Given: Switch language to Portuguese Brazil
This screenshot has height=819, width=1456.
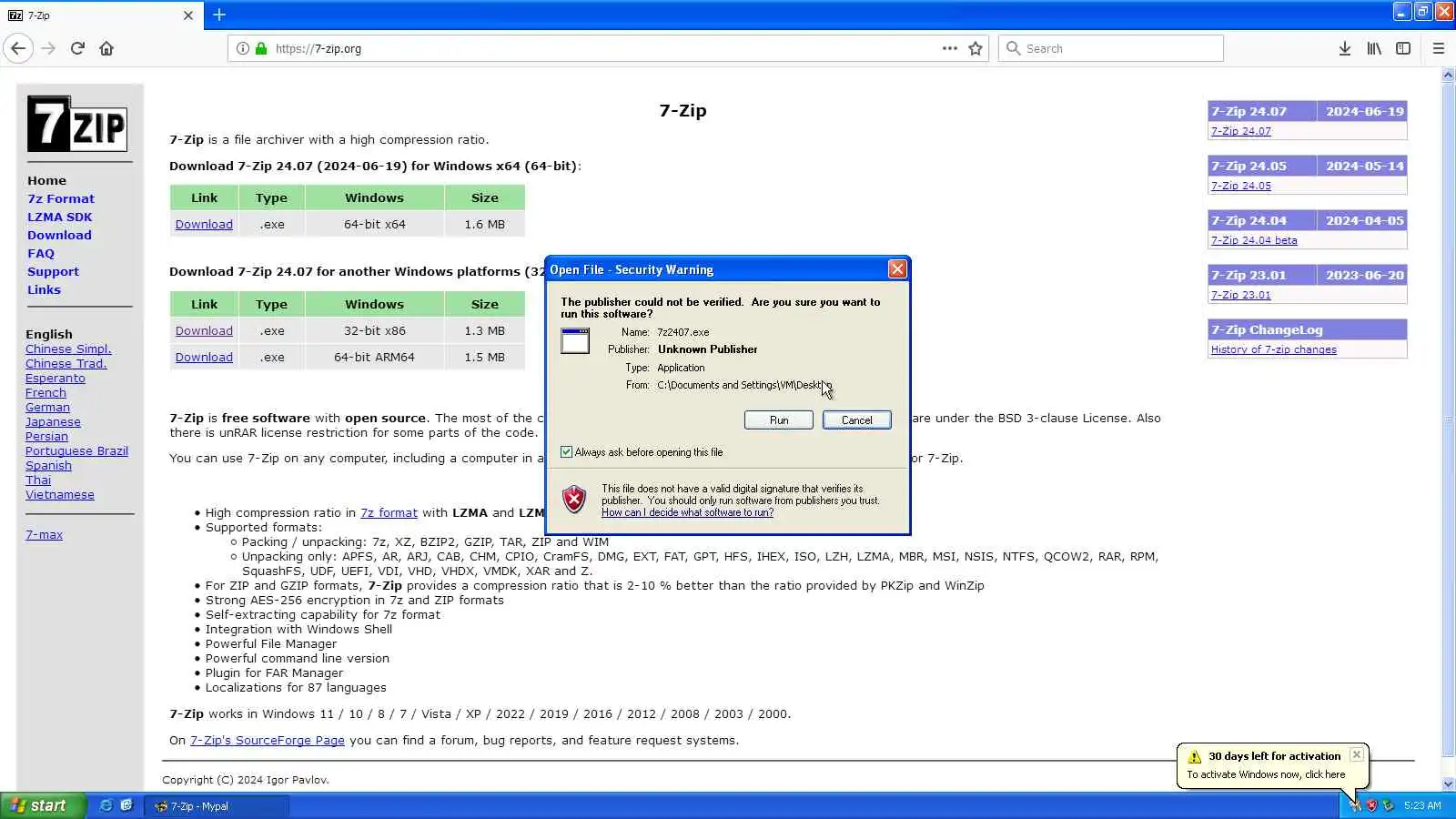Looking at the screenshot, I should click(x=76, y=450).
